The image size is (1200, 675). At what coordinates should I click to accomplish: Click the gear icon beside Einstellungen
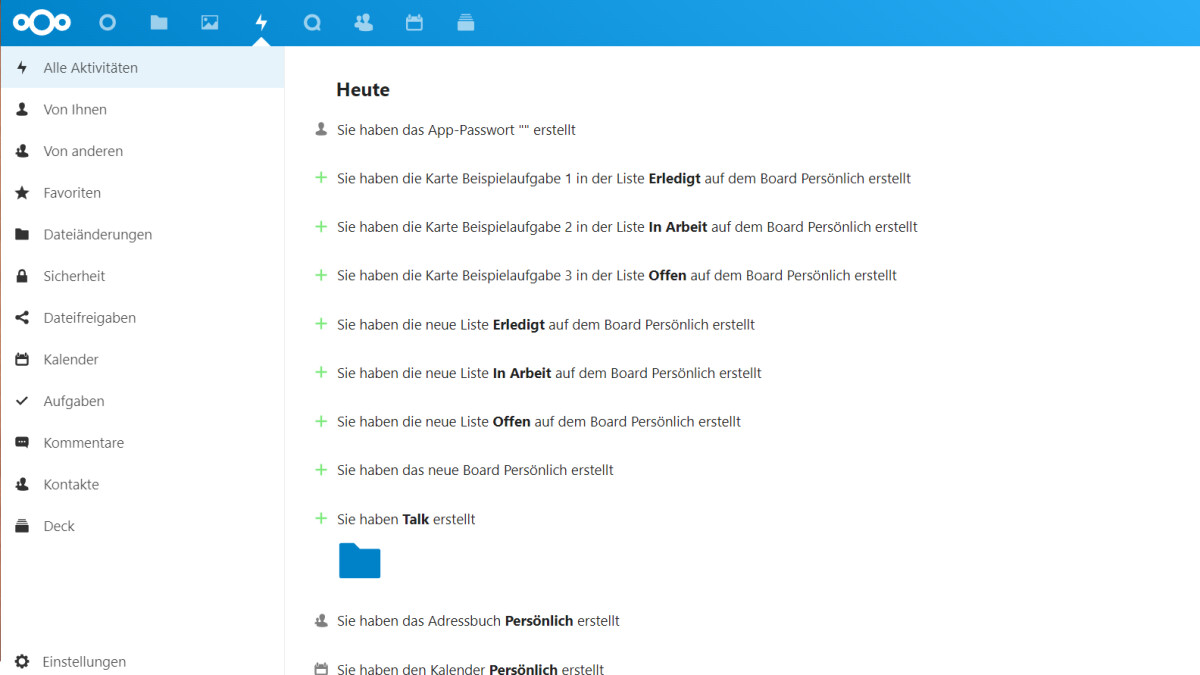click(x=22, y=662)
